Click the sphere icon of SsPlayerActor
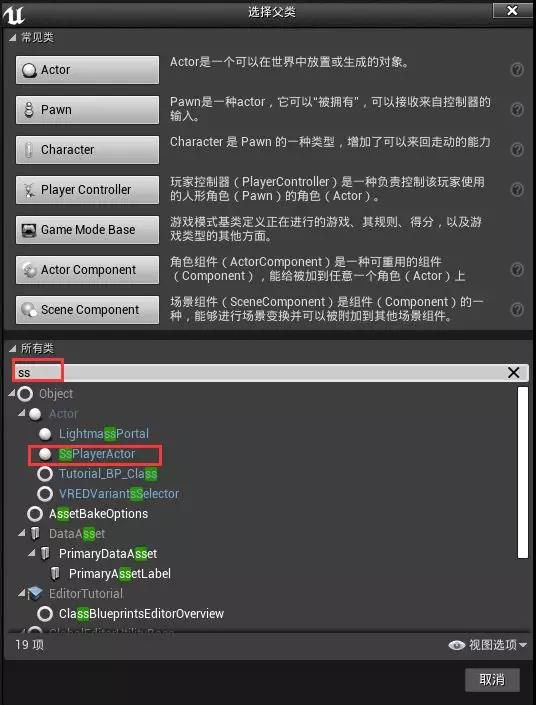The image size is (536, 705). point(45,454)
